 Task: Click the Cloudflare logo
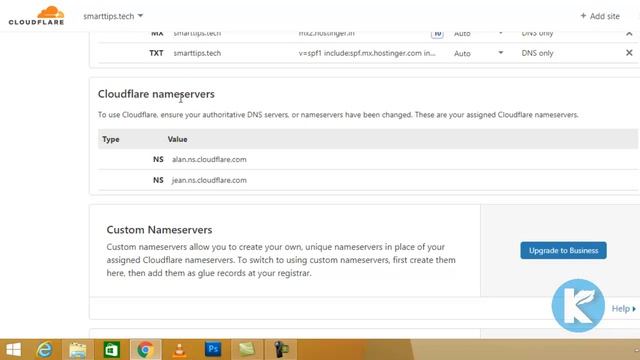(36, 16)
